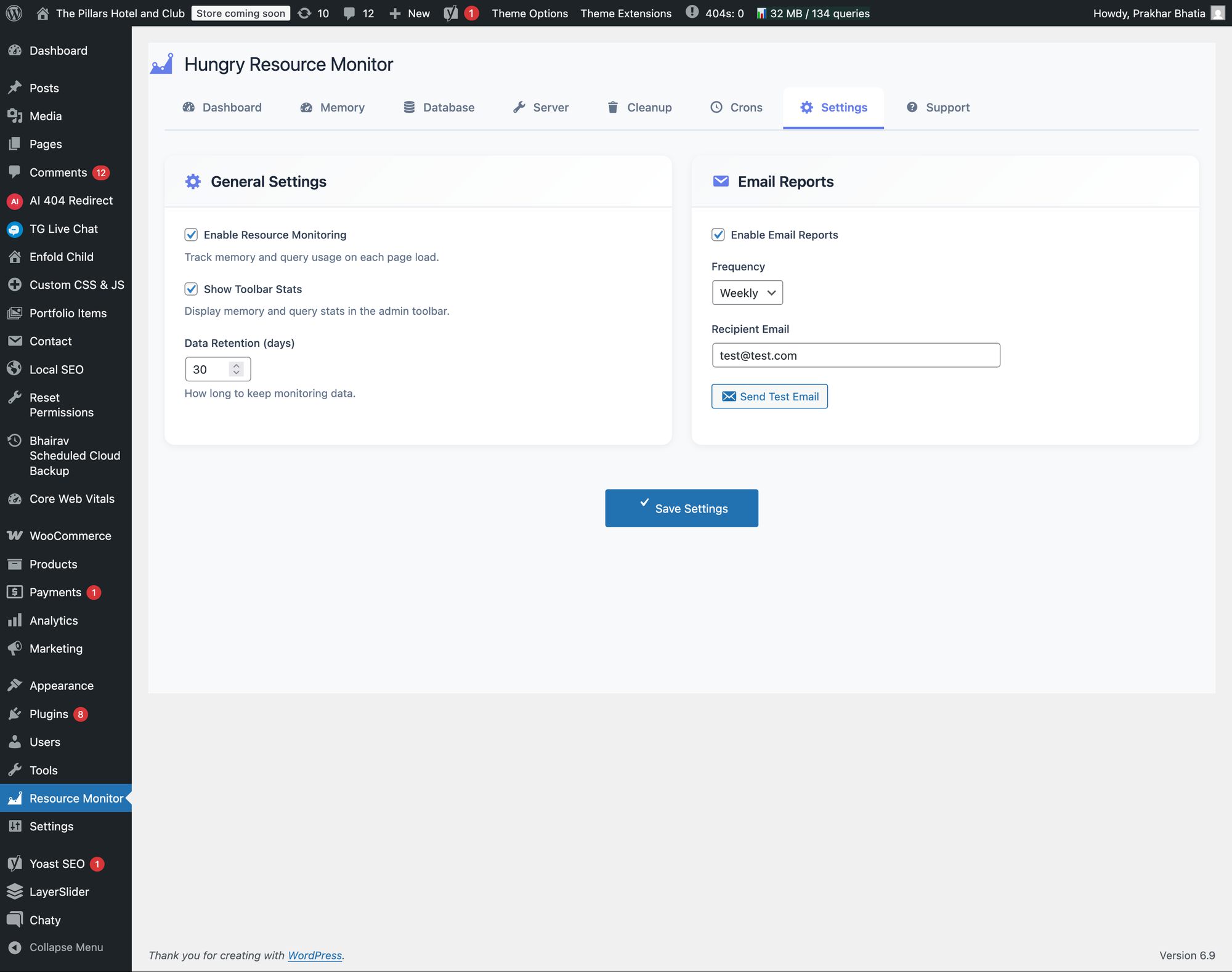Viewport: 1232px width, 972px height.
Task: Click the TG Live Chat sidebar icon
Action: click(15, 229)
